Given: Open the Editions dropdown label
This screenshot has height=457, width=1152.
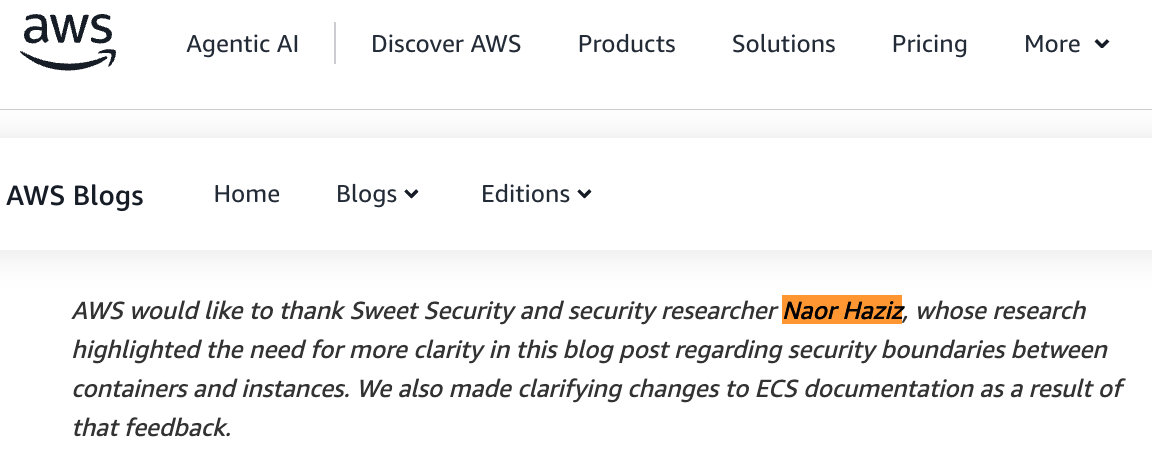Looking at the screenshot, I should (525, 194).
